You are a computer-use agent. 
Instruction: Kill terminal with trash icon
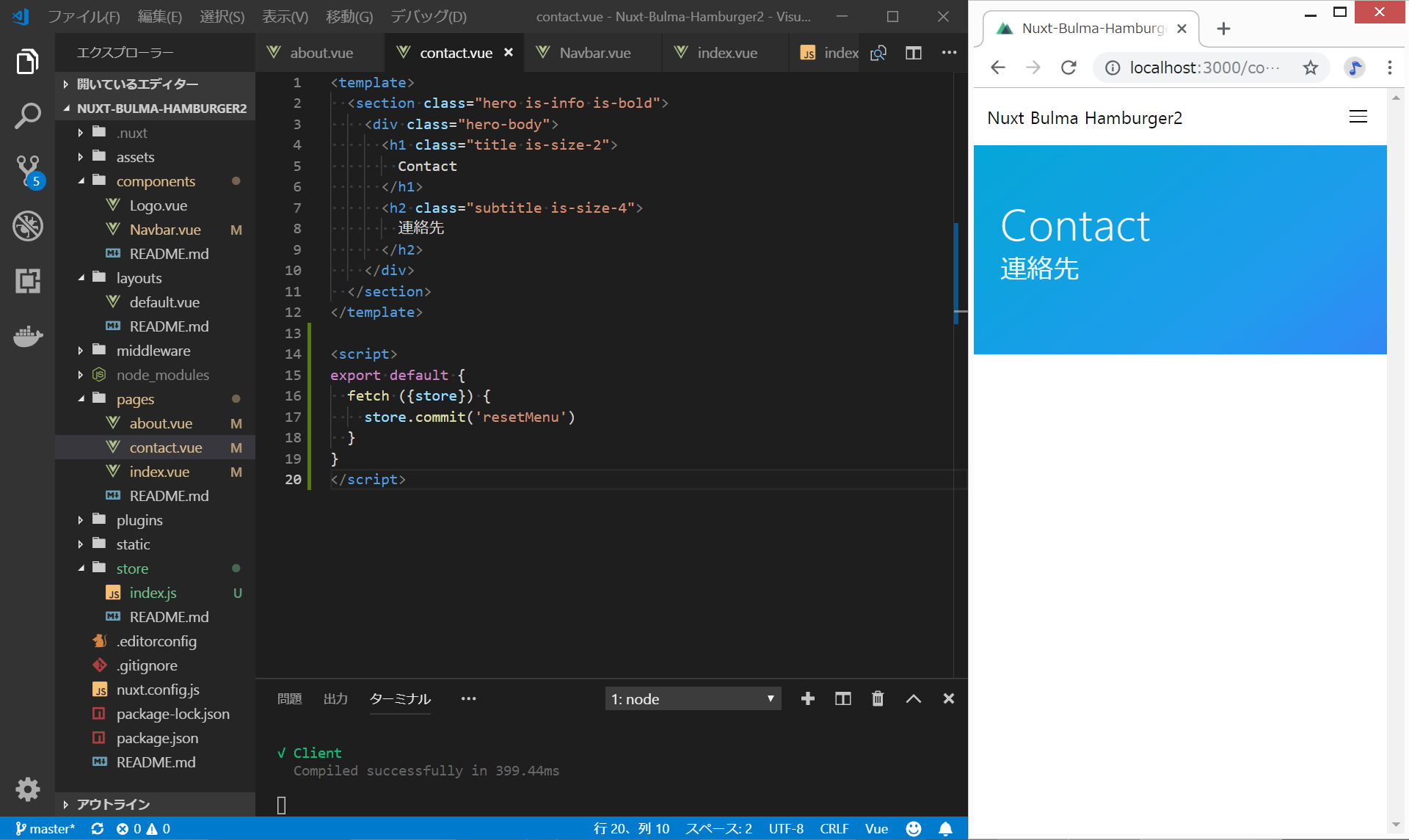[x=878, y=698]
